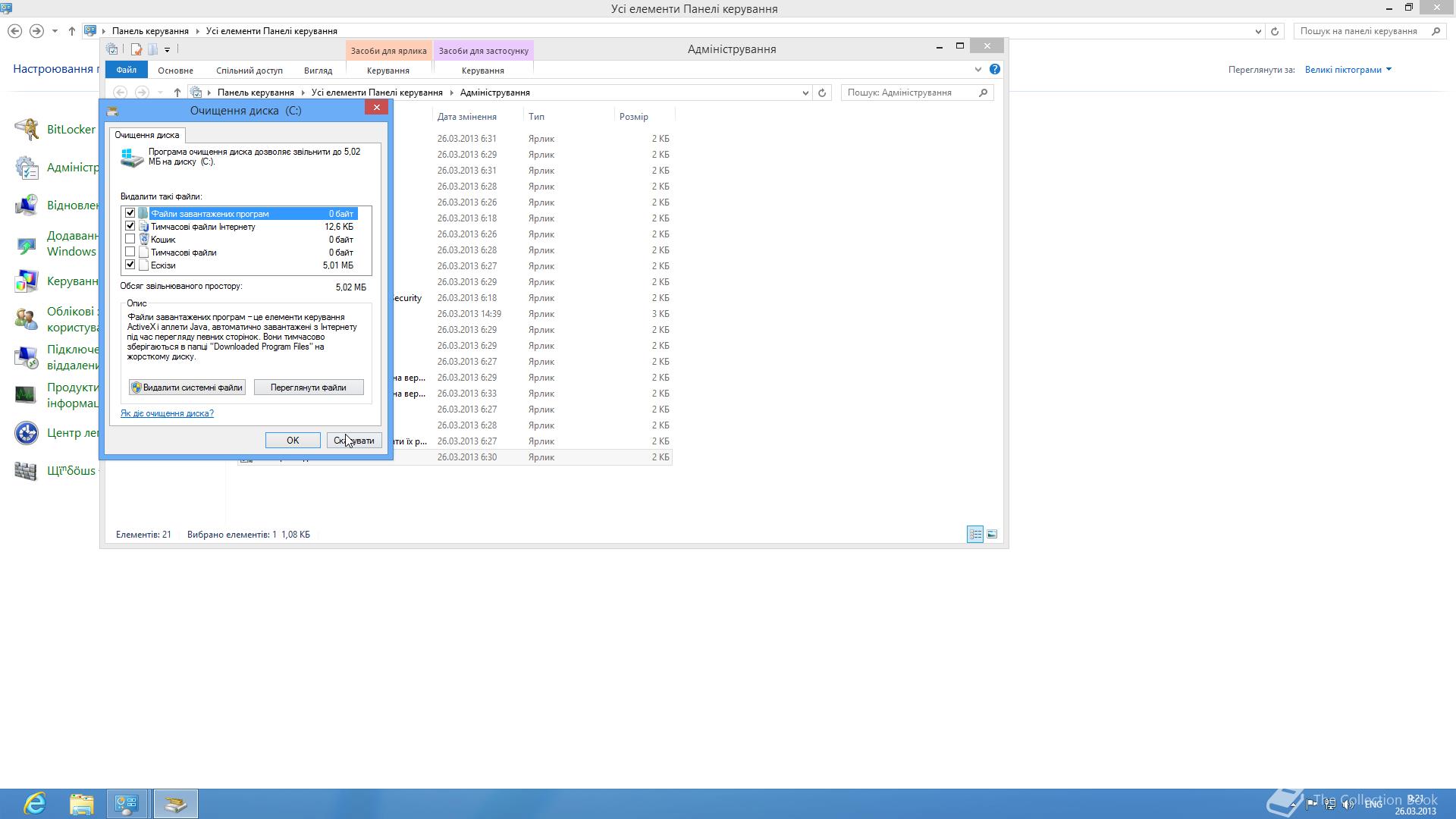Switch to details view icon in status bar

(x=975, y=535)
